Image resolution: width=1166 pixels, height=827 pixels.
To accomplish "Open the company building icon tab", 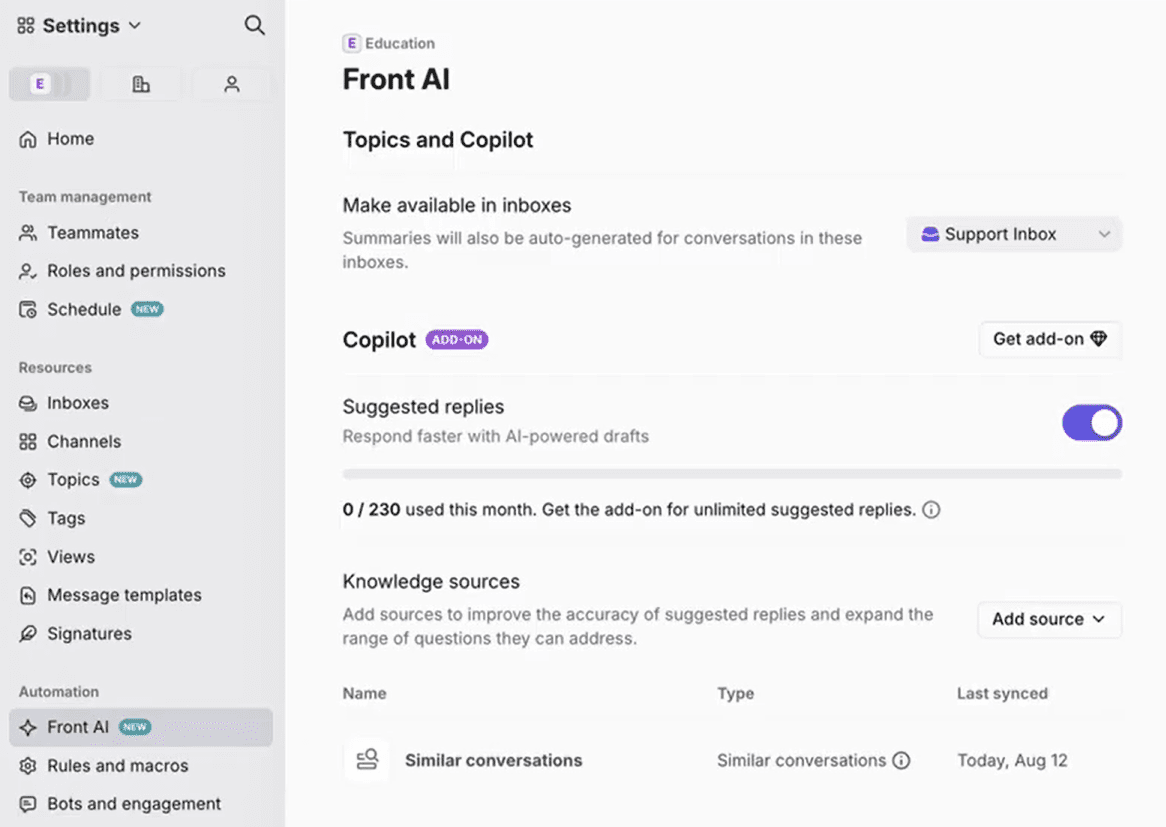I will (141, 85).
